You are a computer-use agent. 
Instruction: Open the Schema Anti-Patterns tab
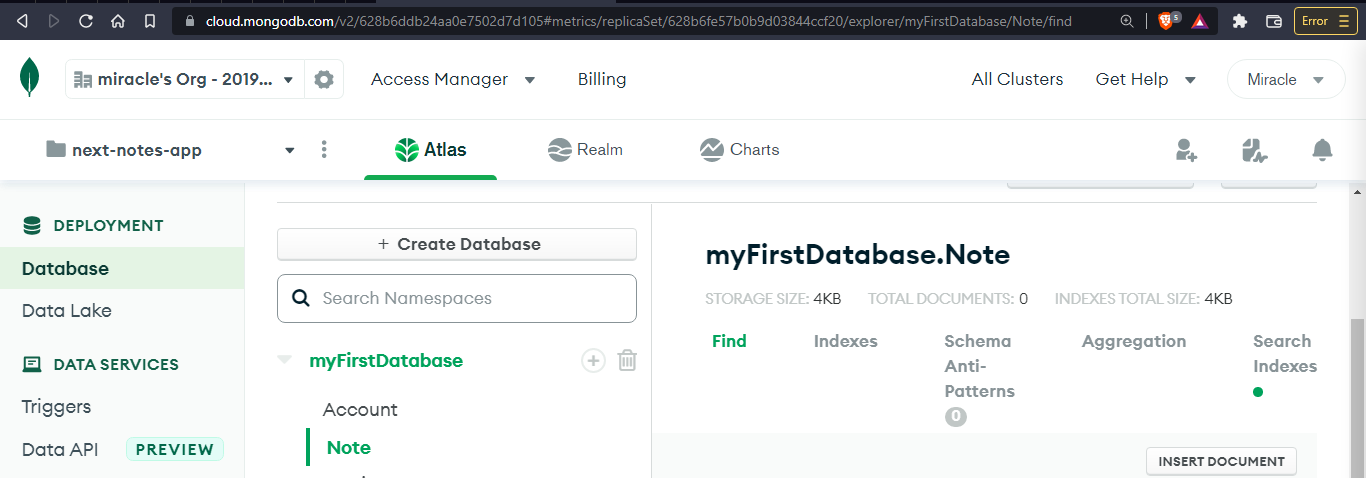coord(980,378)
